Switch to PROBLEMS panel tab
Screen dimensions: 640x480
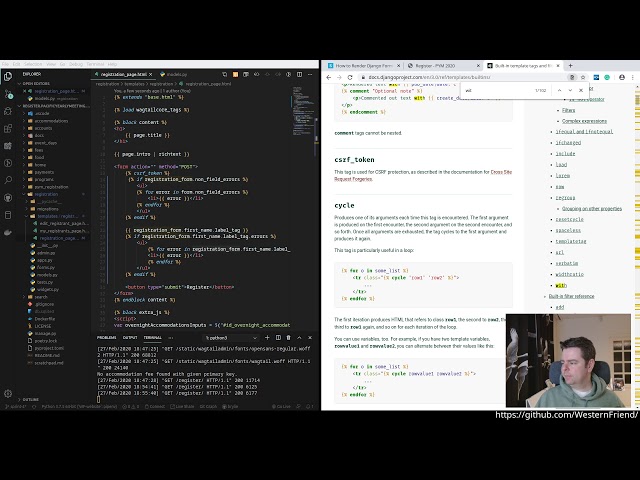coord(107,338)
